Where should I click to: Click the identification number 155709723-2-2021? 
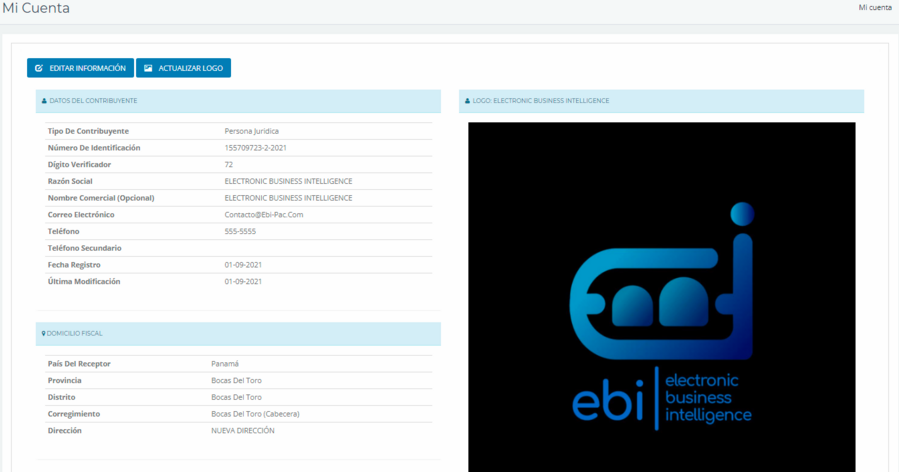tap(256, 148)
